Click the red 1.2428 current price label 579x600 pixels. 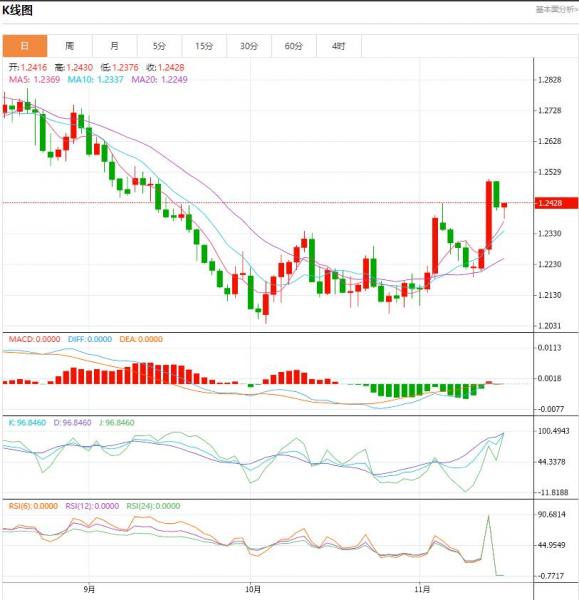tap(556, 203)
